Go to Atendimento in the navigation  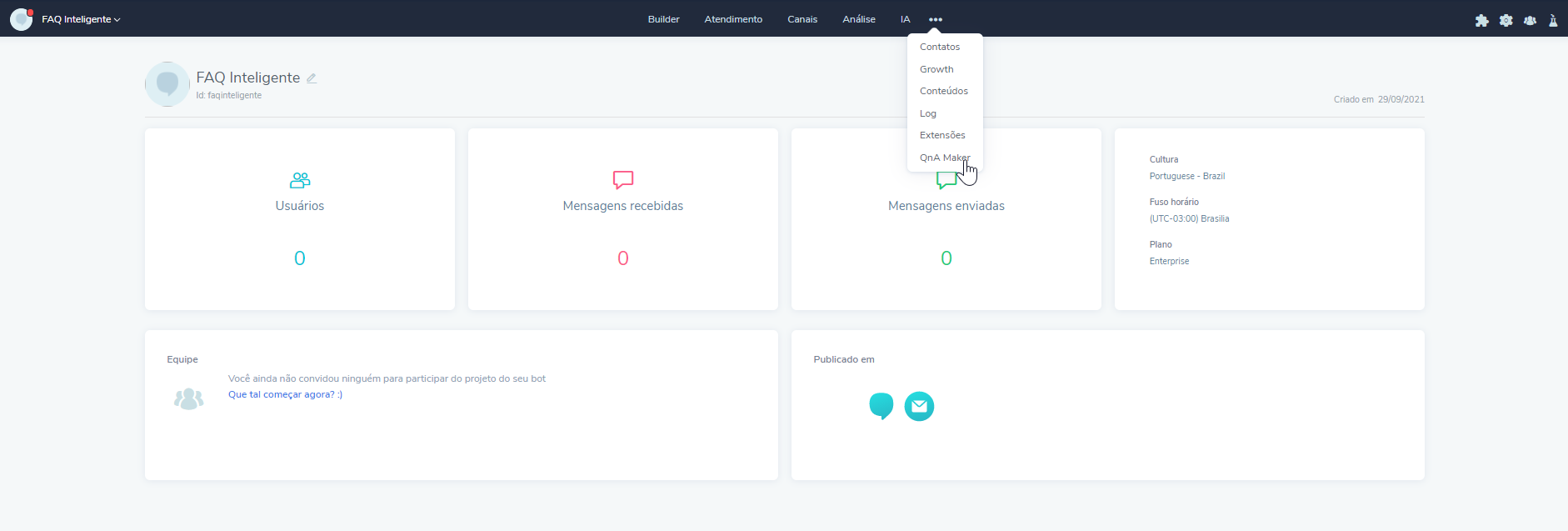coord(733,19)
